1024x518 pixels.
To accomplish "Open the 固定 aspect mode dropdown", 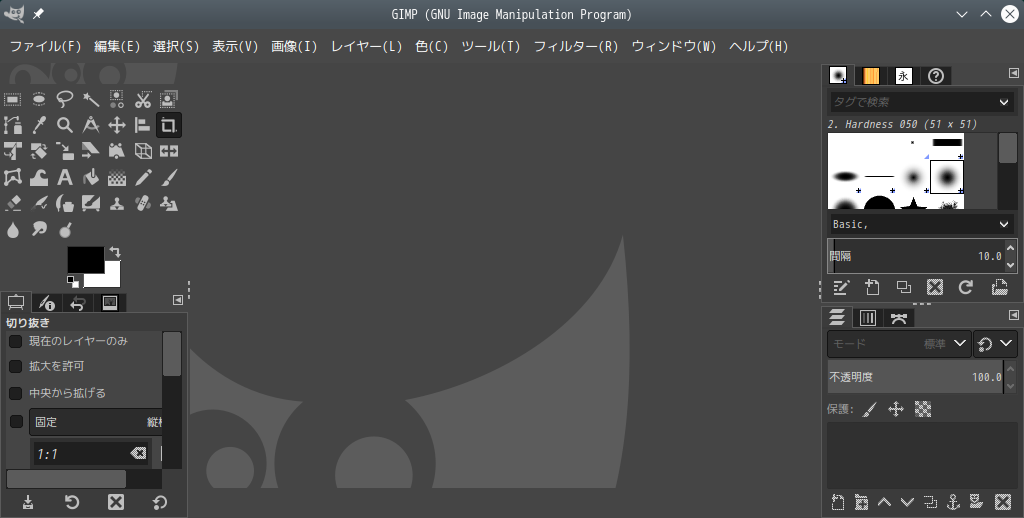I will coord(95,422).
